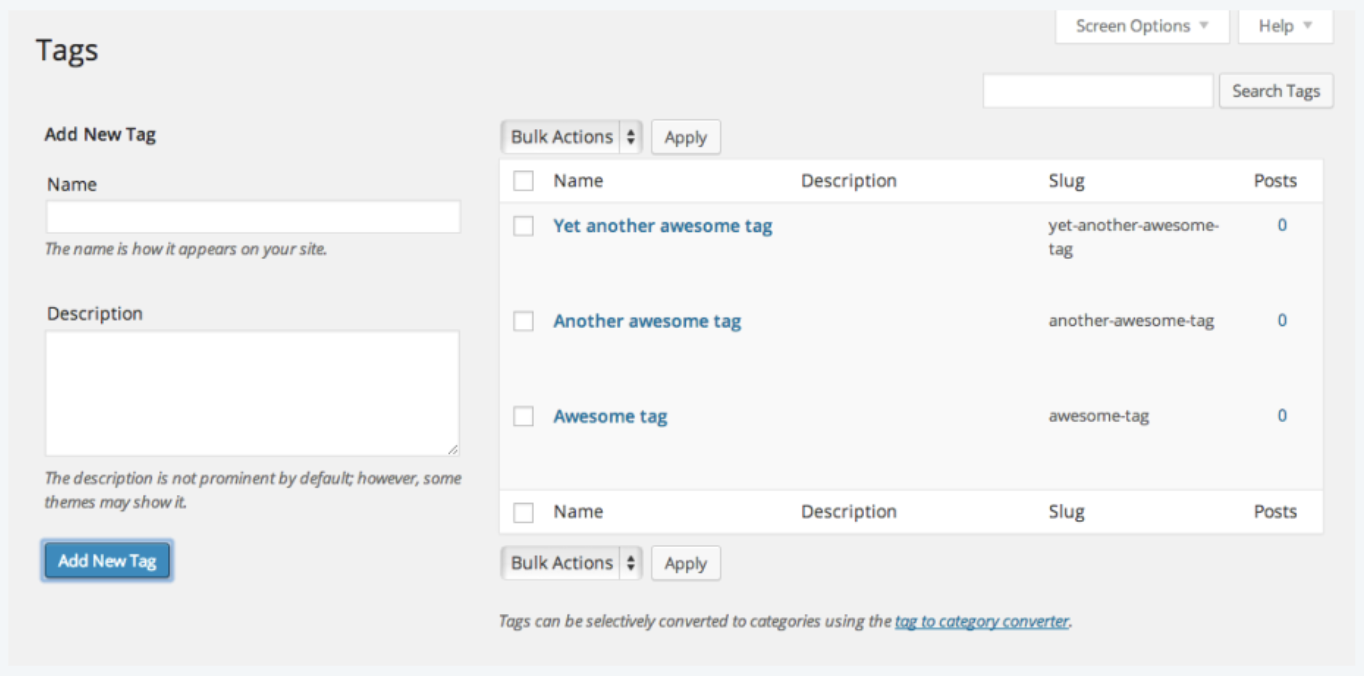
Task: Open the Screen Options panel
Action: [x=1142, y=26]
